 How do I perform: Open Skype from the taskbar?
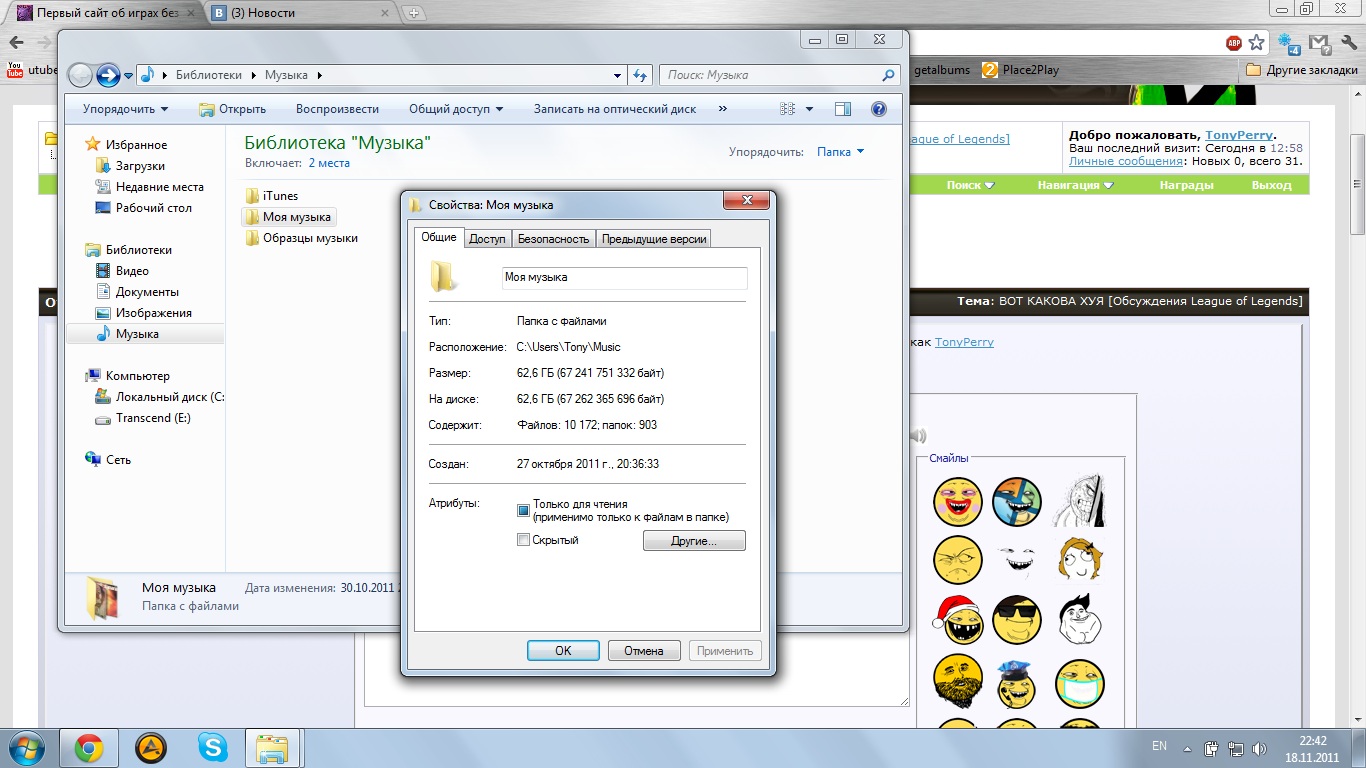click(212, 747)
